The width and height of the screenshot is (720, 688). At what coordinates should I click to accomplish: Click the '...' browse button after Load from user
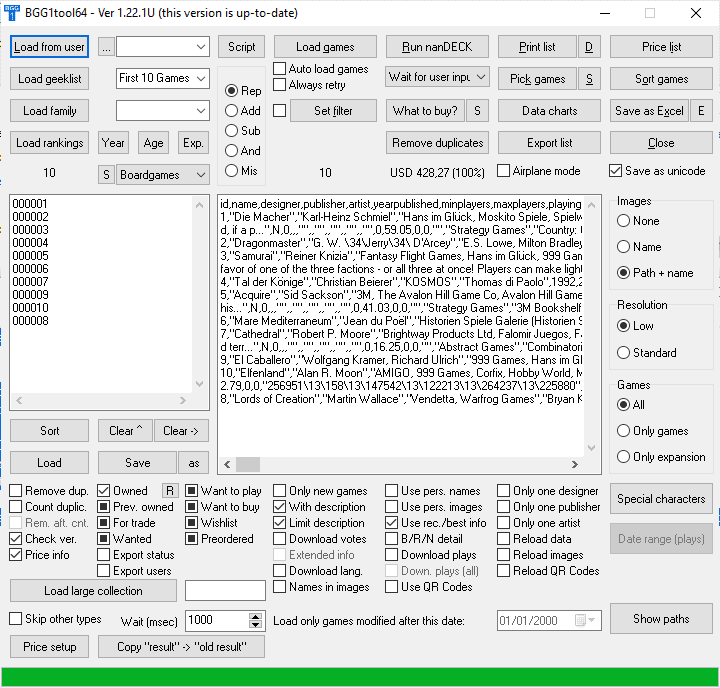click(x=106, y=47)
